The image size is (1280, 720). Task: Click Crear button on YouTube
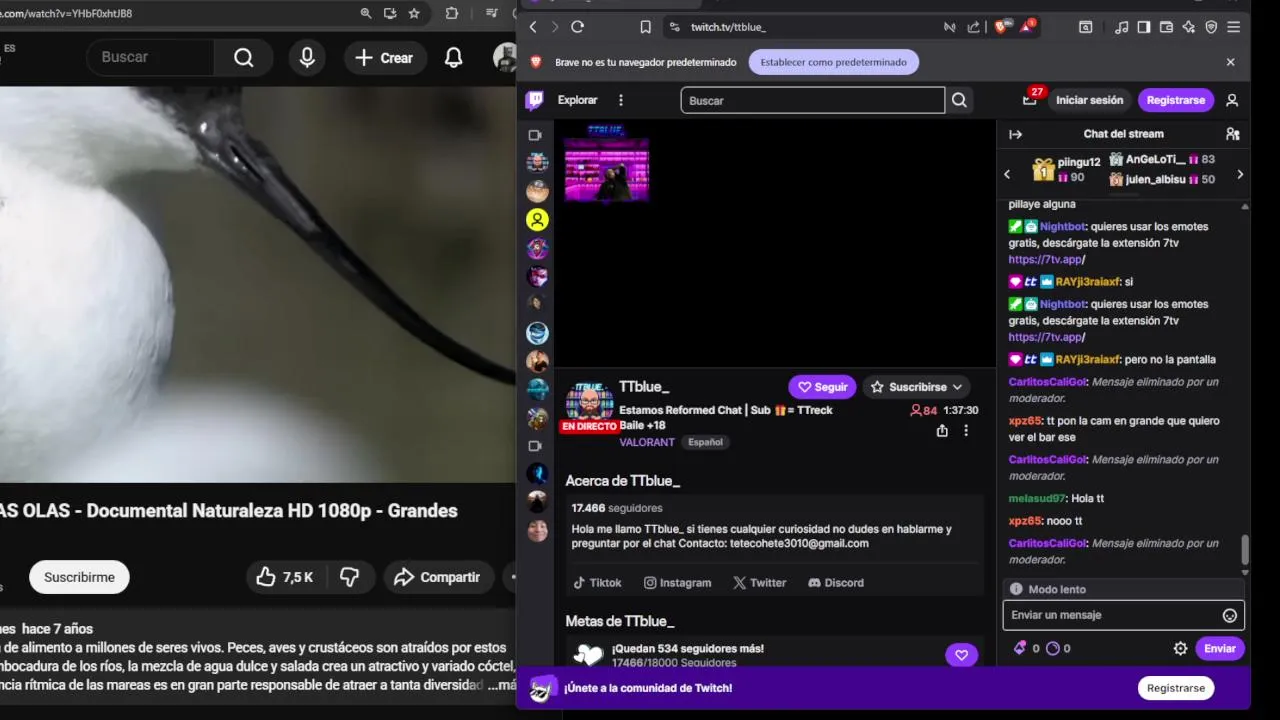[384, 58]
